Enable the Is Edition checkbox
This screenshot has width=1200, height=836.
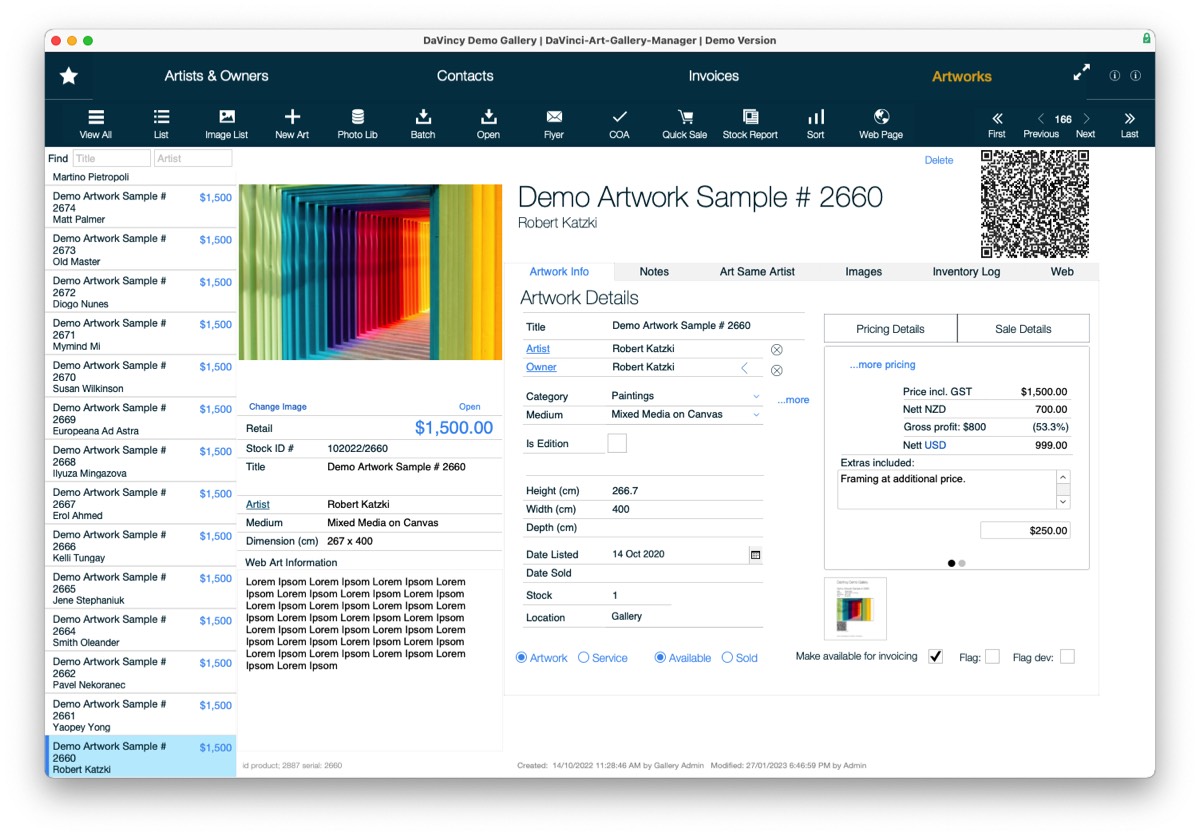pos(617,442)
